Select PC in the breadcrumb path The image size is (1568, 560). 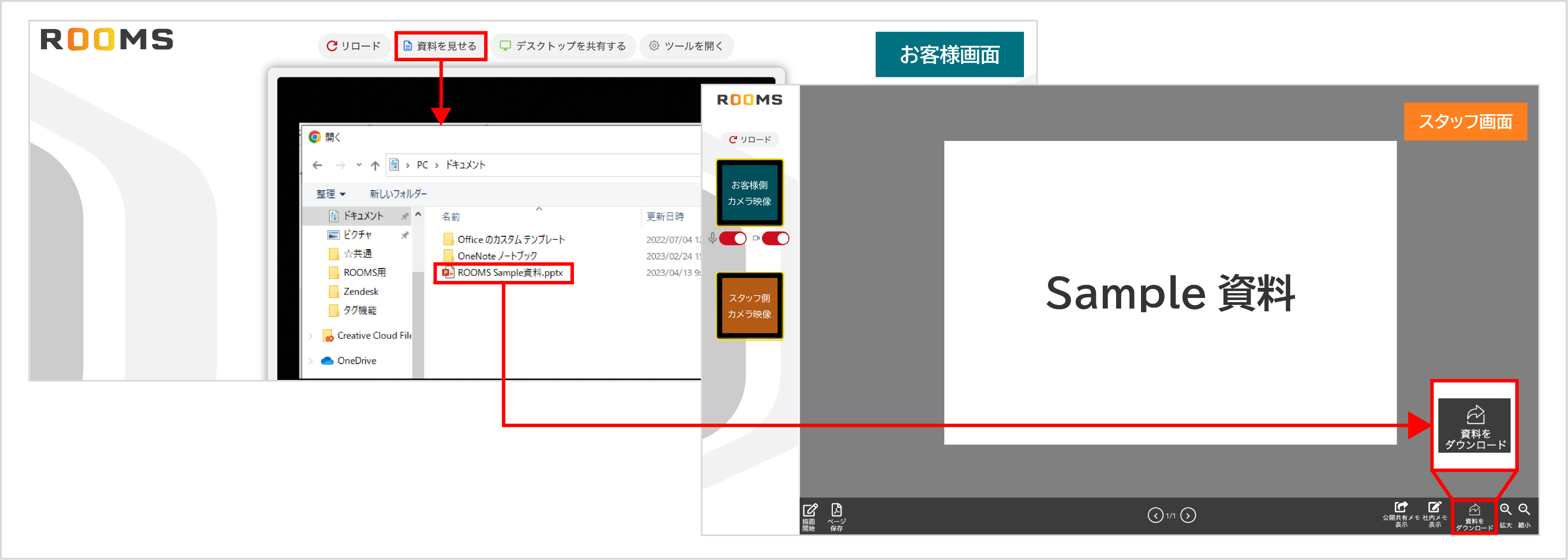[422, 164]
